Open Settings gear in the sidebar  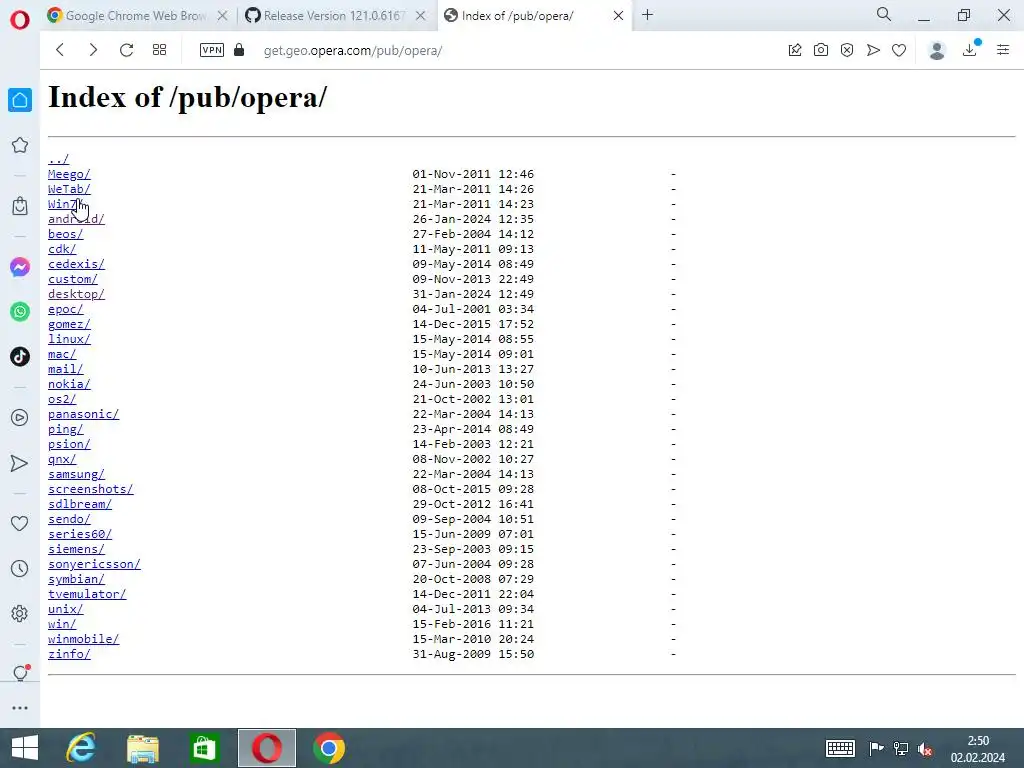(x=20, y=613)
